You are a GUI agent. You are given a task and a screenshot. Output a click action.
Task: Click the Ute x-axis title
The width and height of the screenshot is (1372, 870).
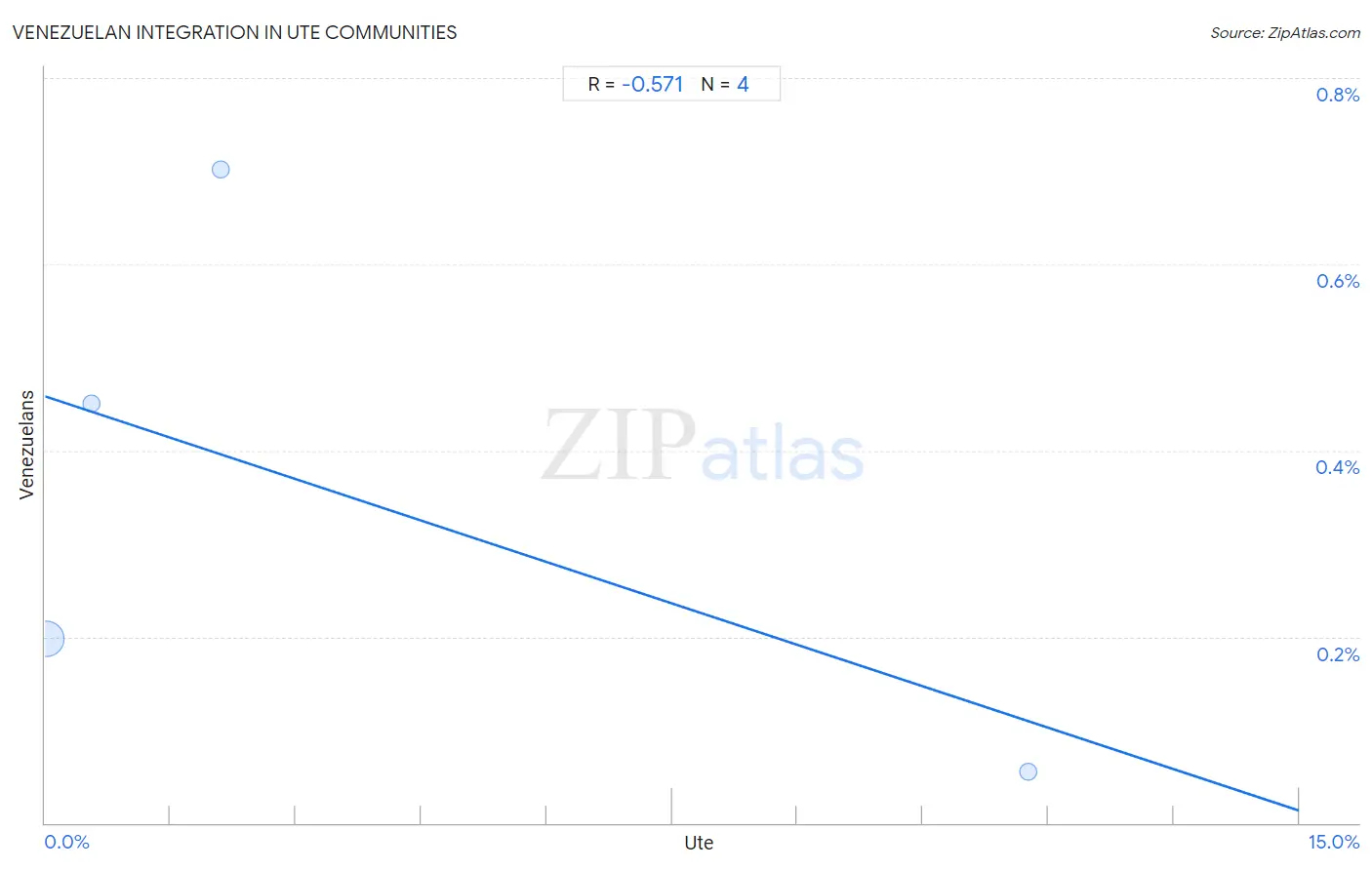click(x=699, y=843)
